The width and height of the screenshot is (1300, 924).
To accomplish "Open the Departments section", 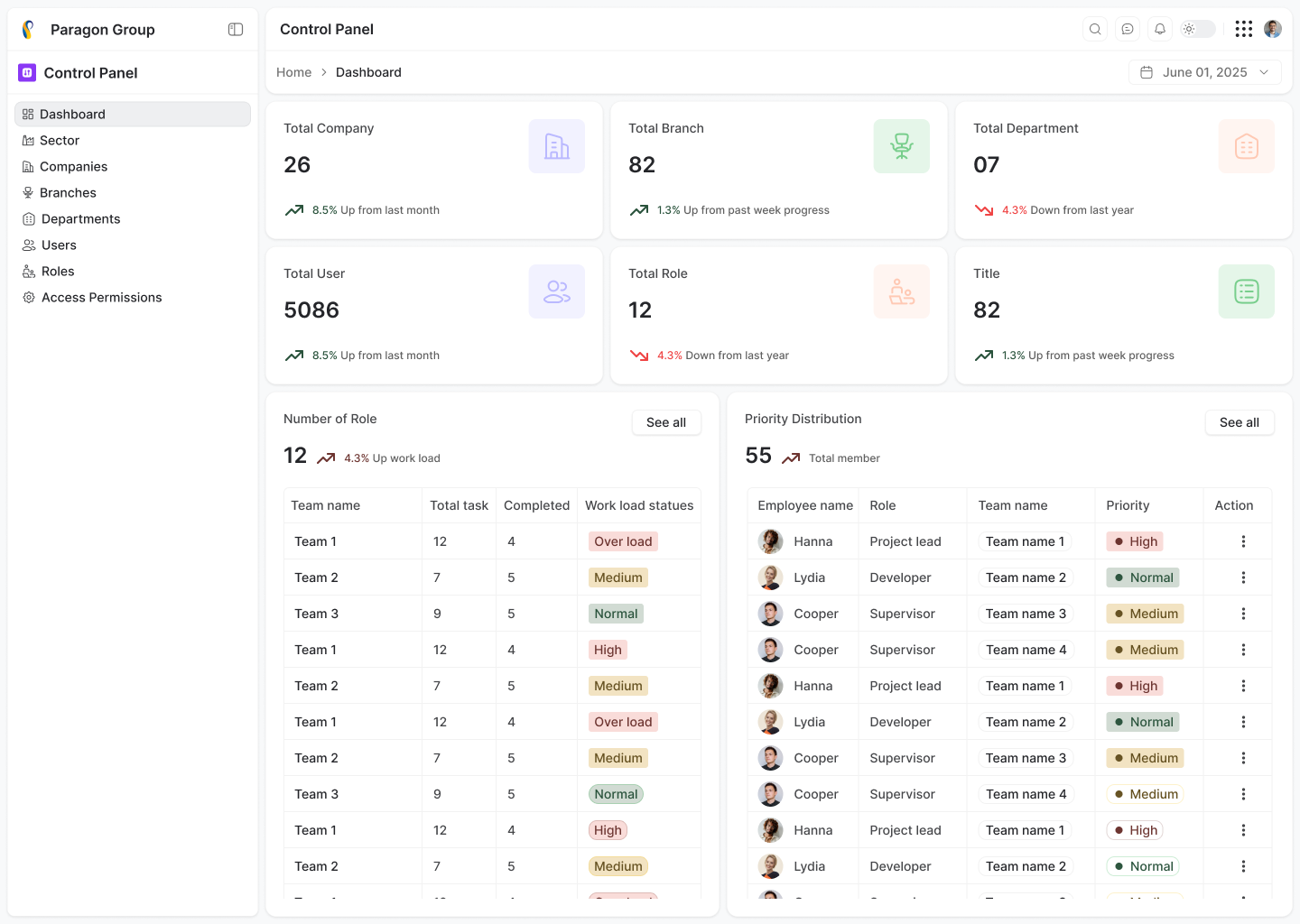I will pyautogui.click(x=79, y=218).
